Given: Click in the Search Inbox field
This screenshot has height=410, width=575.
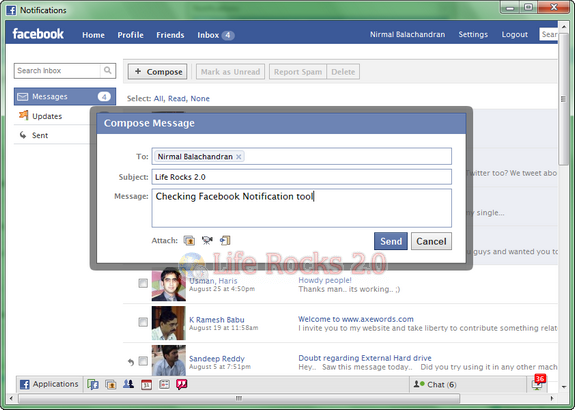Looking at the screenshot, I should pyautogui.click(x=58, y=70).
